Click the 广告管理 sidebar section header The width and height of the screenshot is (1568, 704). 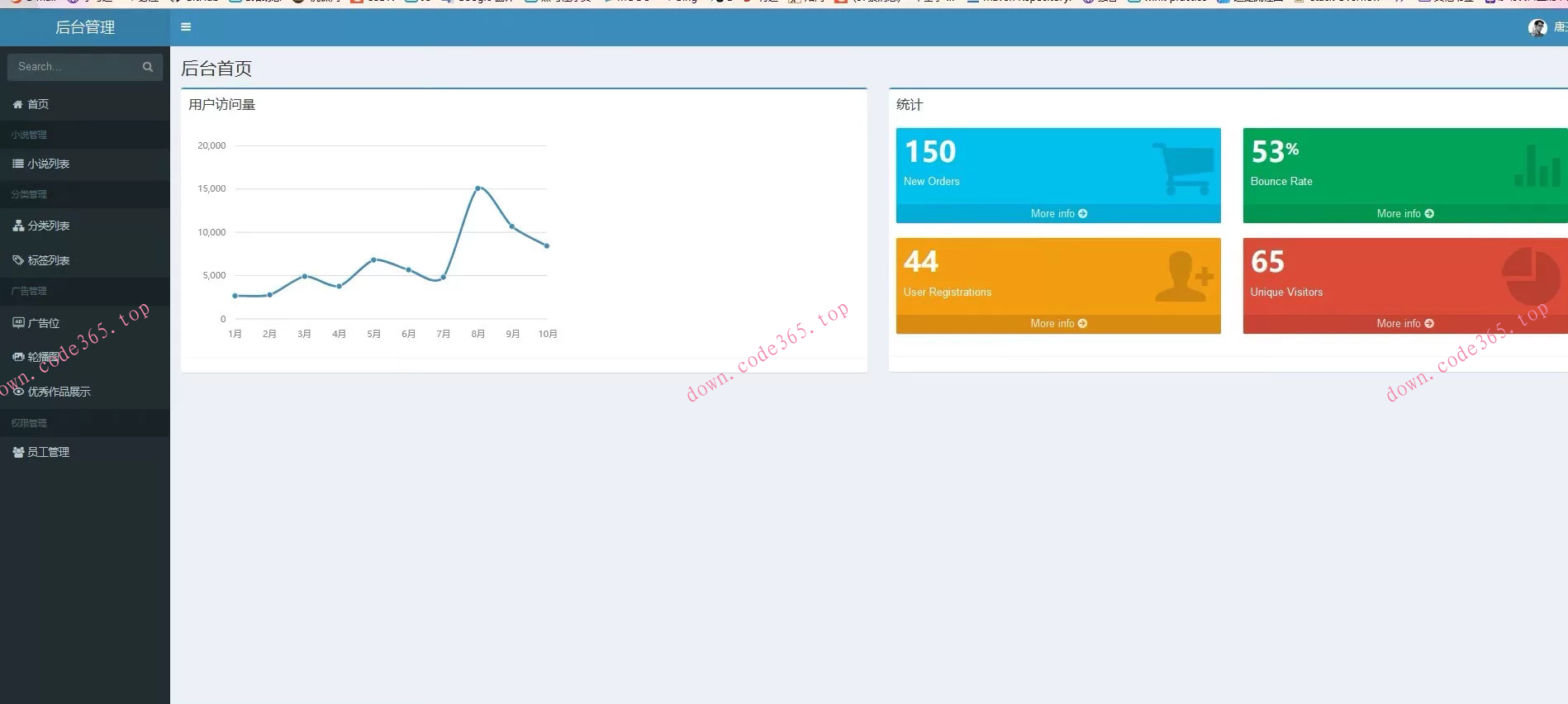[29, 291]
